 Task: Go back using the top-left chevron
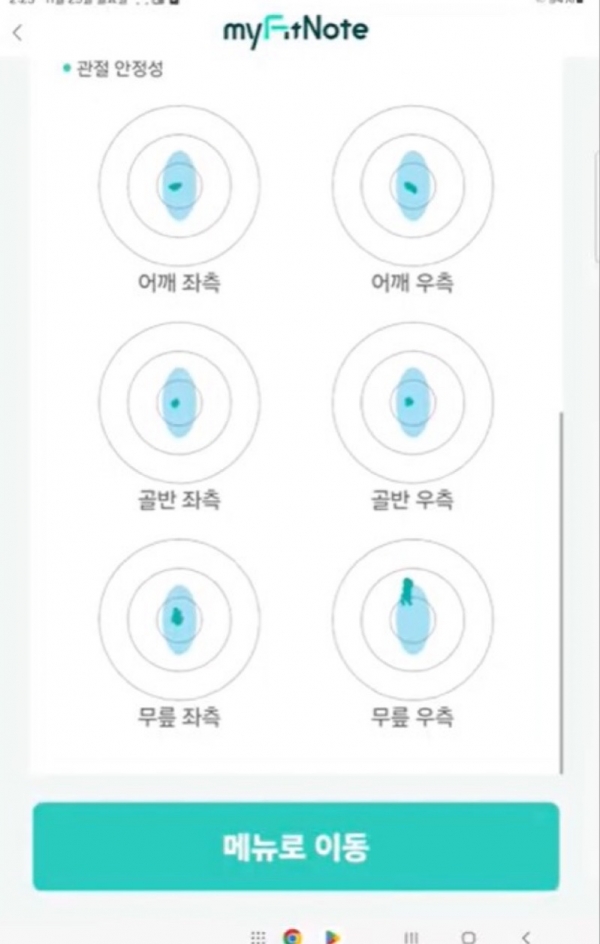click(18, 32)
